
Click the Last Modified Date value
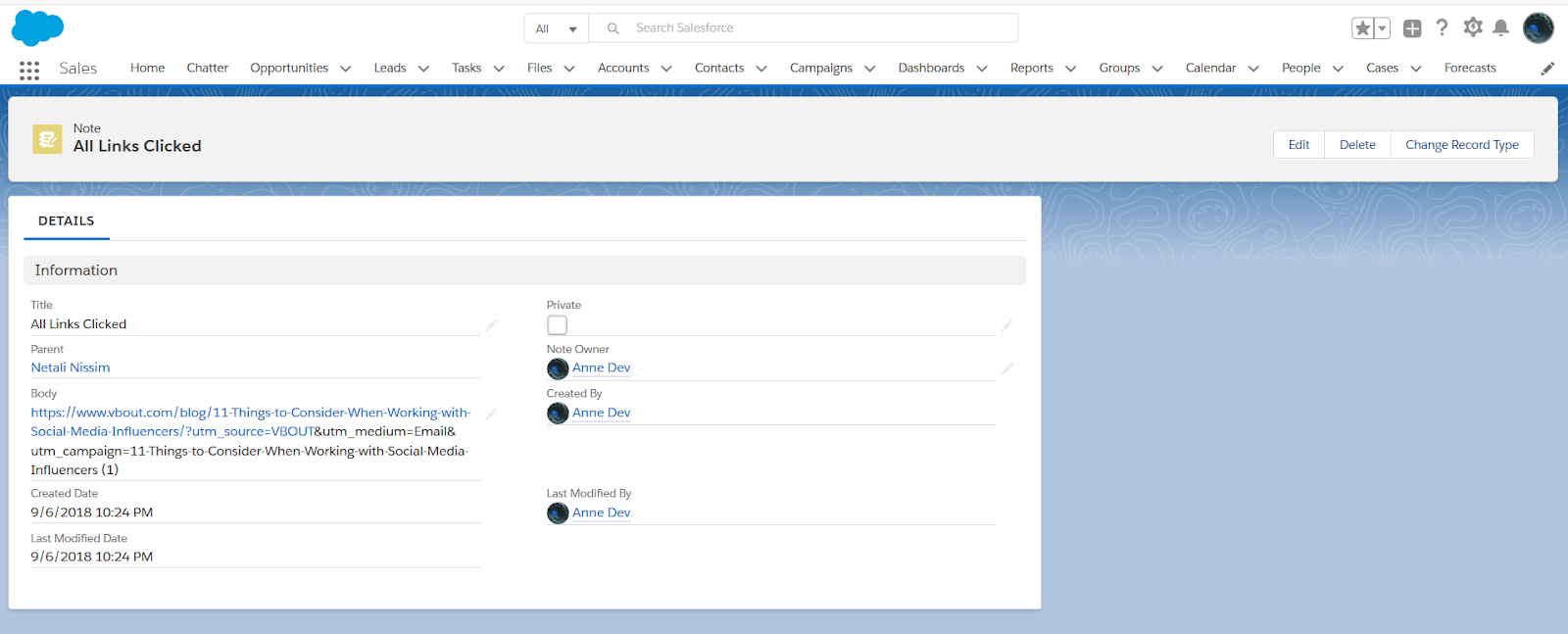[92, 557]
